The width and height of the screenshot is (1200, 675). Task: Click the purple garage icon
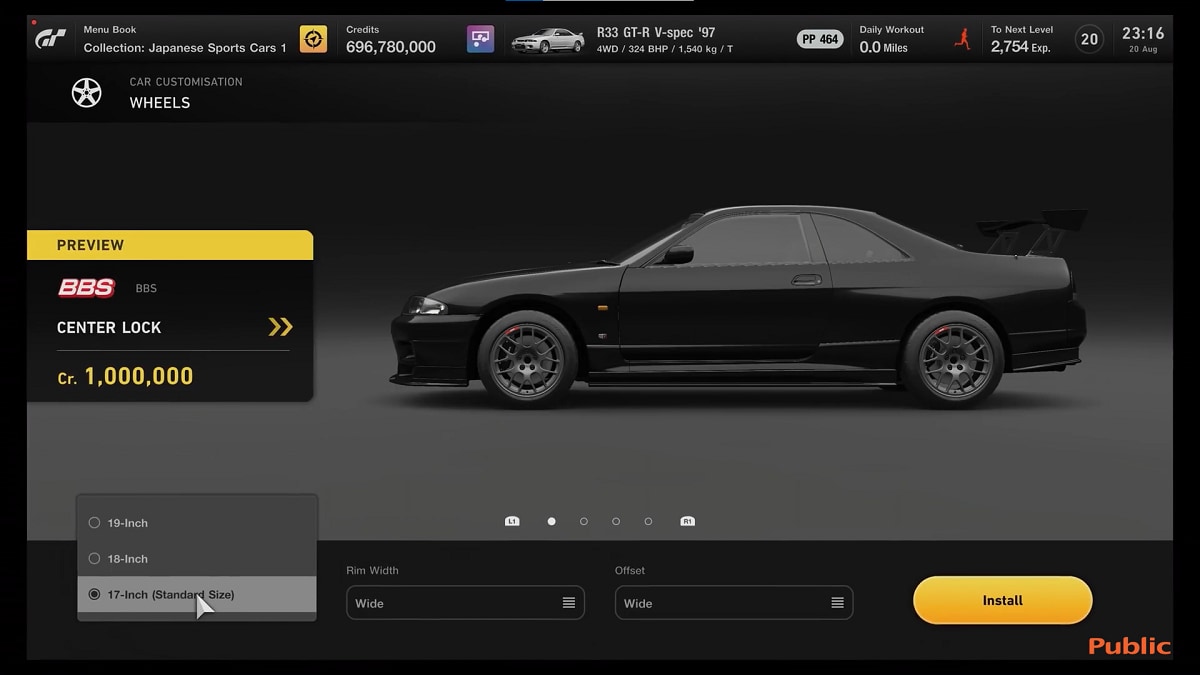(x=480, y=39)
